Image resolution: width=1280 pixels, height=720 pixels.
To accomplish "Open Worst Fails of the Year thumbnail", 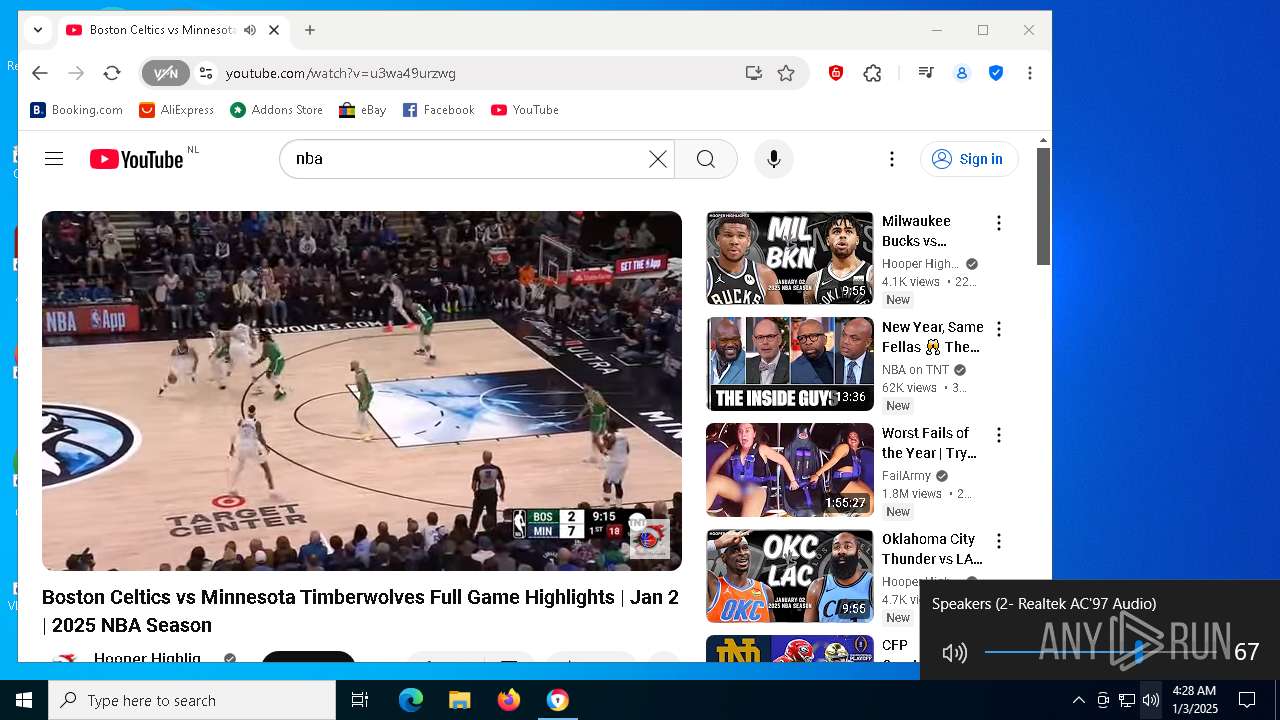I will click(790, 470).
